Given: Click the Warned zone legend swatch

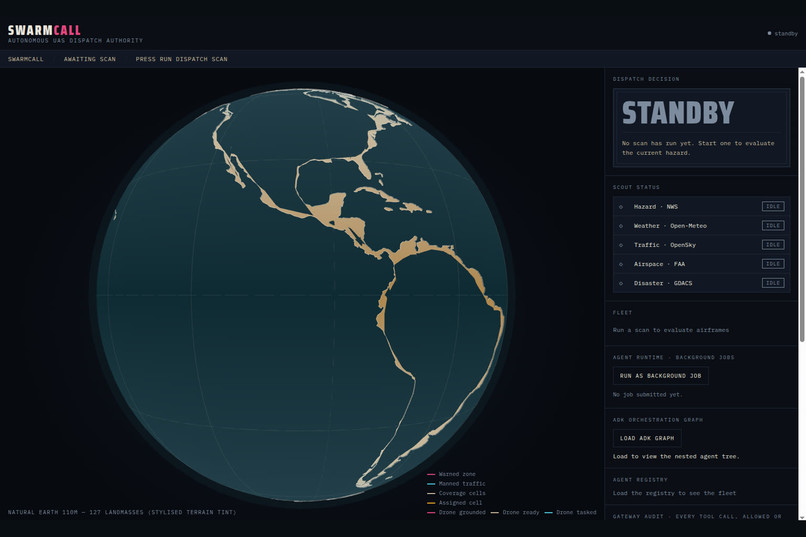Looking at the screenshot, I should [431, 474].
